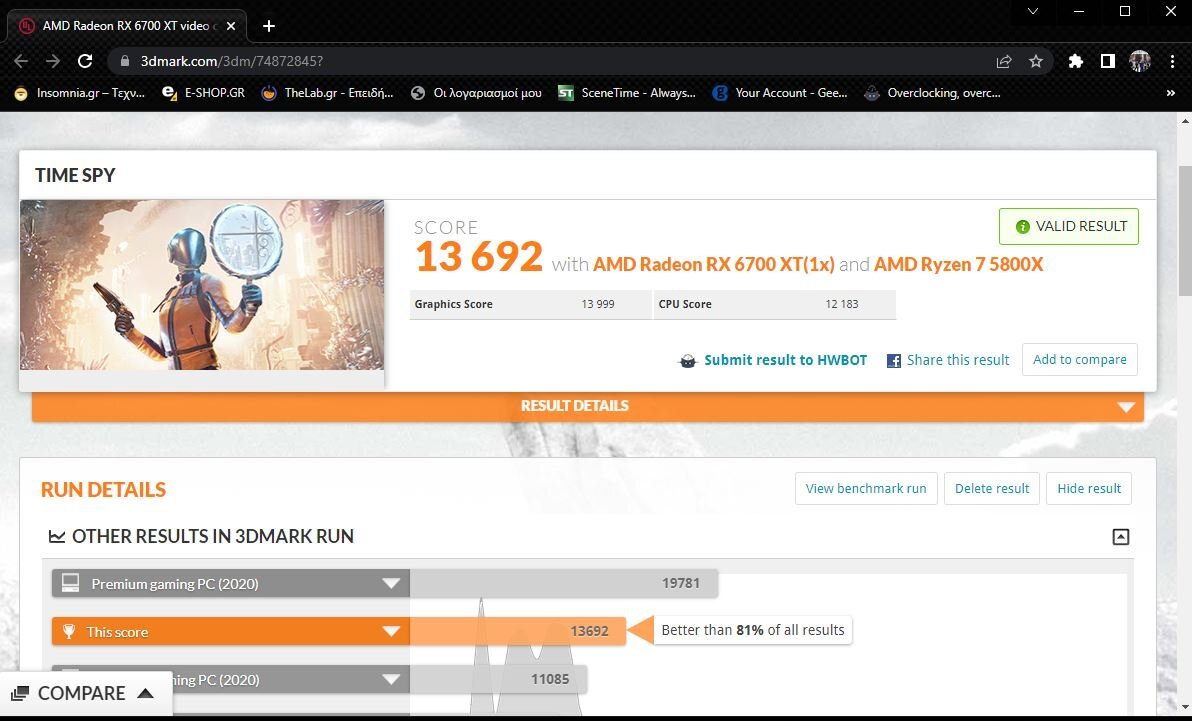Image resolution: width=1192 pixels, height=721 pixels.
Task: Click RESULT DETAILS down arrow
Action: point(1126,407)
